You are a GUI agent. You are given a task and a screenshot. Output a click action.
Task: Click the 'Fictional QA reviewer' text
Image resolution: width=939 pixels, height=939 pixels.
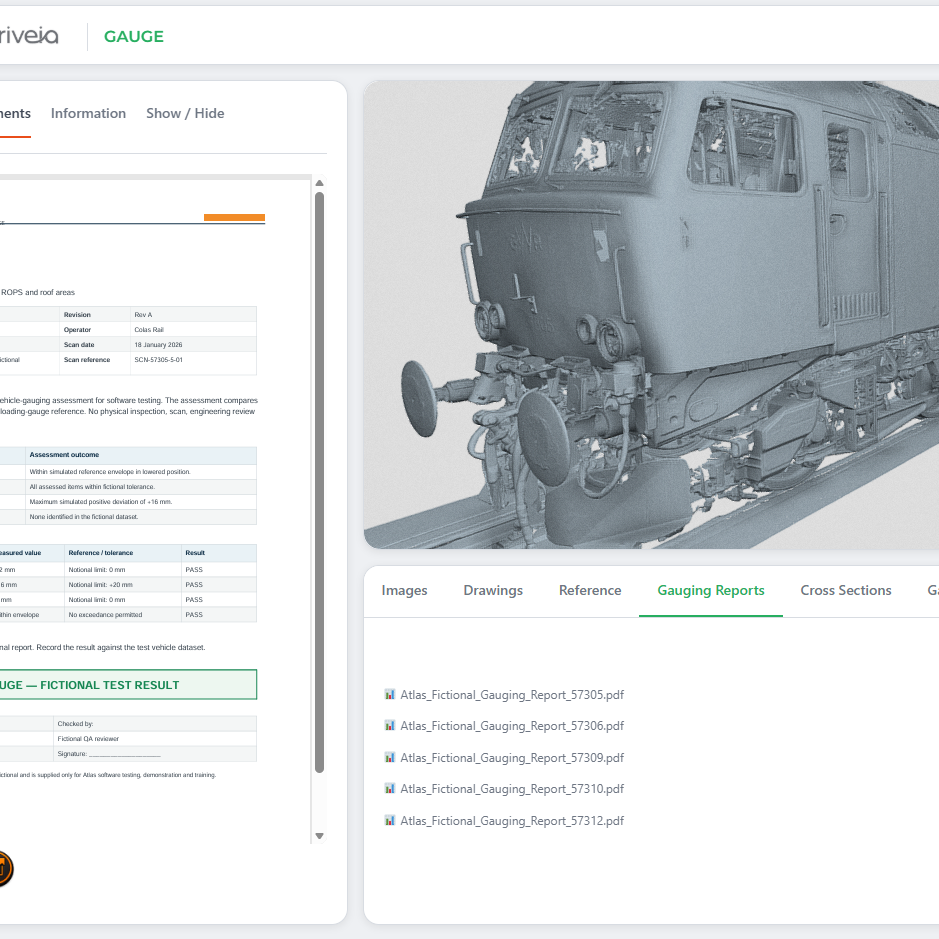88,738
